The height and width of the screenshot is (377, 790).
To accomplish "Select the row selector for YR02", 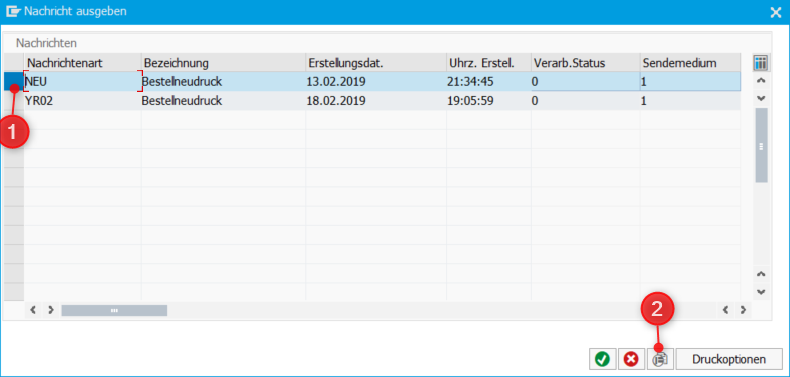I will (x=14, y=100).
